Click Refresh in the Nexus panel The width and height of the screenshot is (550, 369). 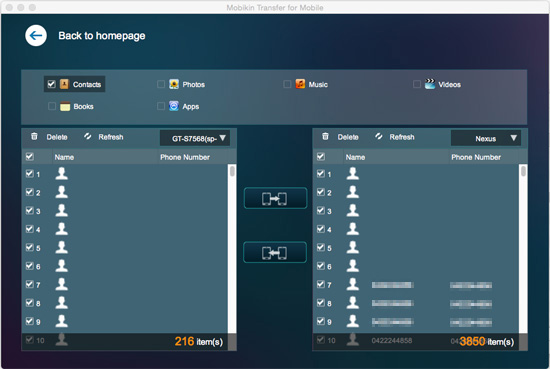pyautogui.click(x=402, y=137)
